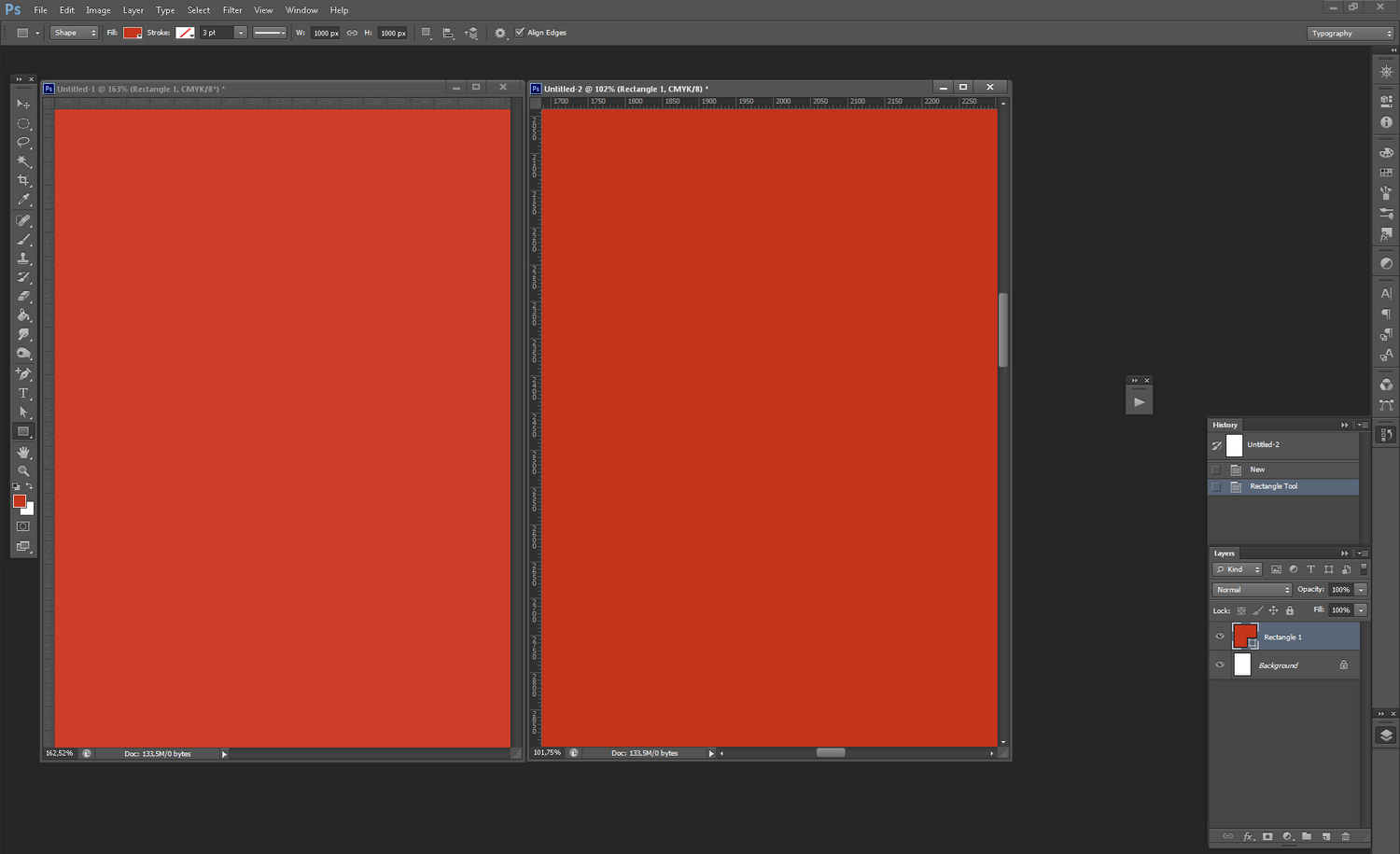Turn layer filtering switch on or off

1364,568
